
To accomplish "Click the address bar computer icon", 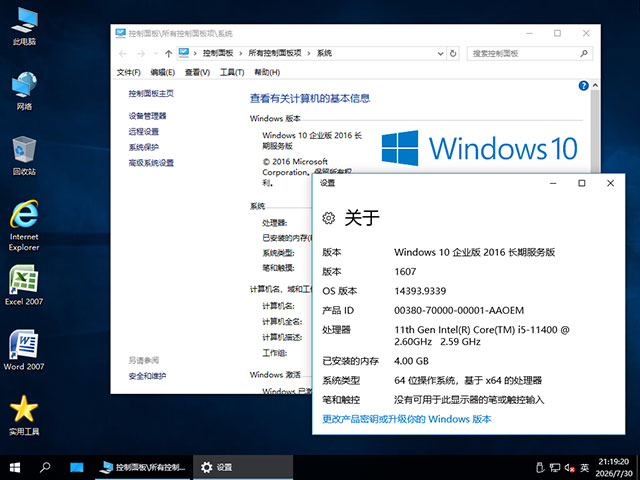I will pyautogui.click(x=184, y=53).
